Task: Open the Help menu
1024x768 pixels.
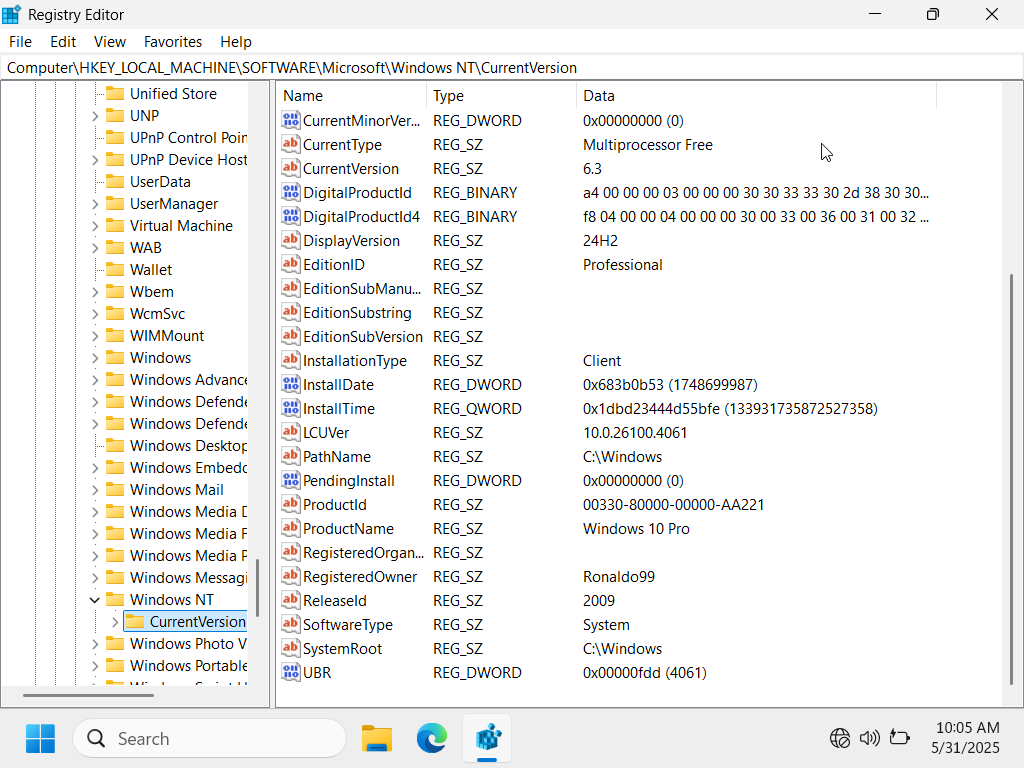Action: click(236, 42)
